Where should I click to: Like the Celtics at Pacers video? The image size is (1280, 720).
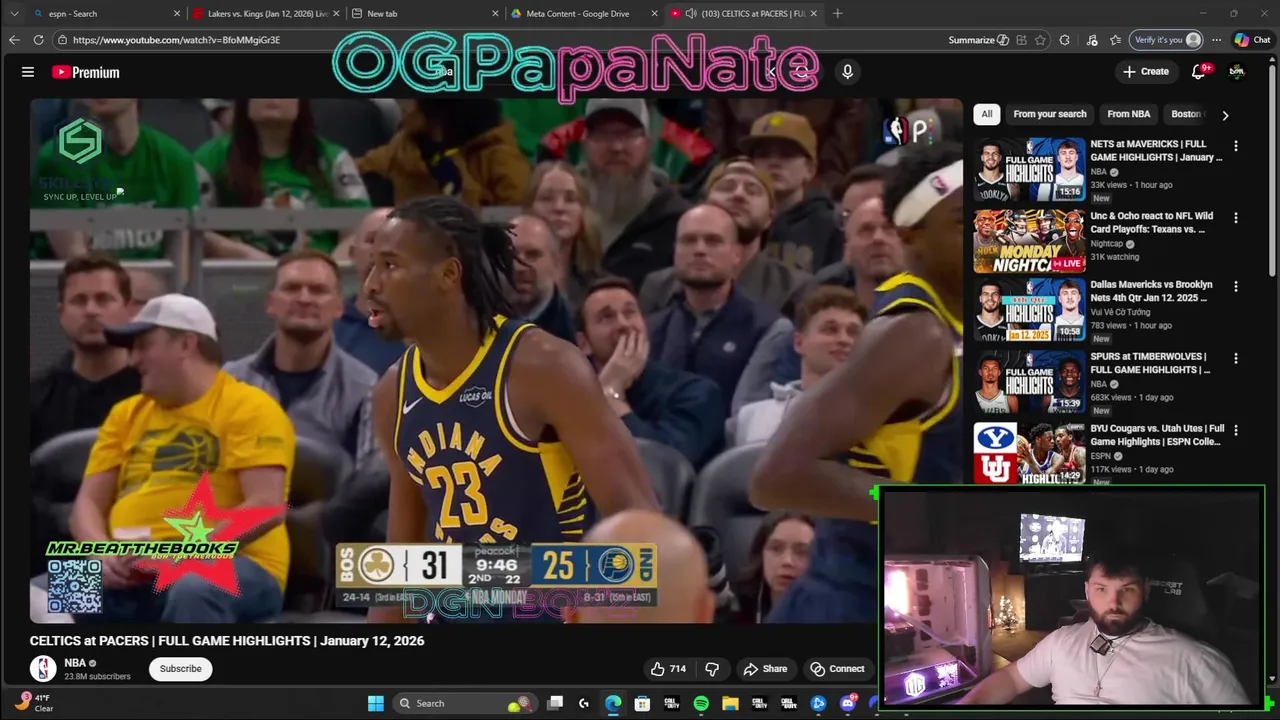tap(668, 669)
